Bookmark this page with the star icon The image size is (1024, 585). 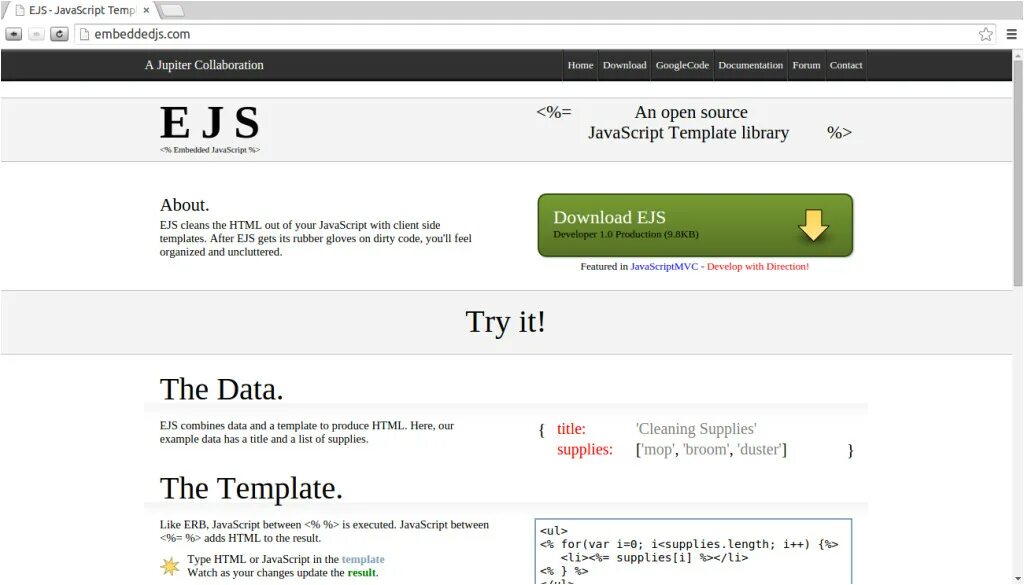(985, 34)
